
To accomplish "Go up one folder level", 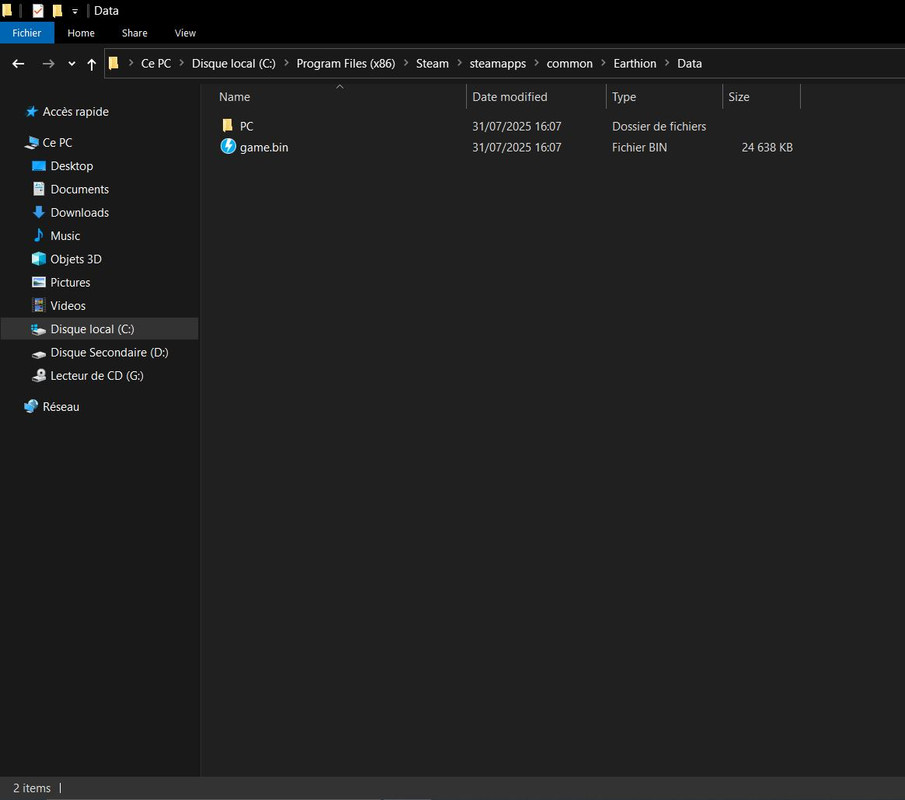I will 91,64.
